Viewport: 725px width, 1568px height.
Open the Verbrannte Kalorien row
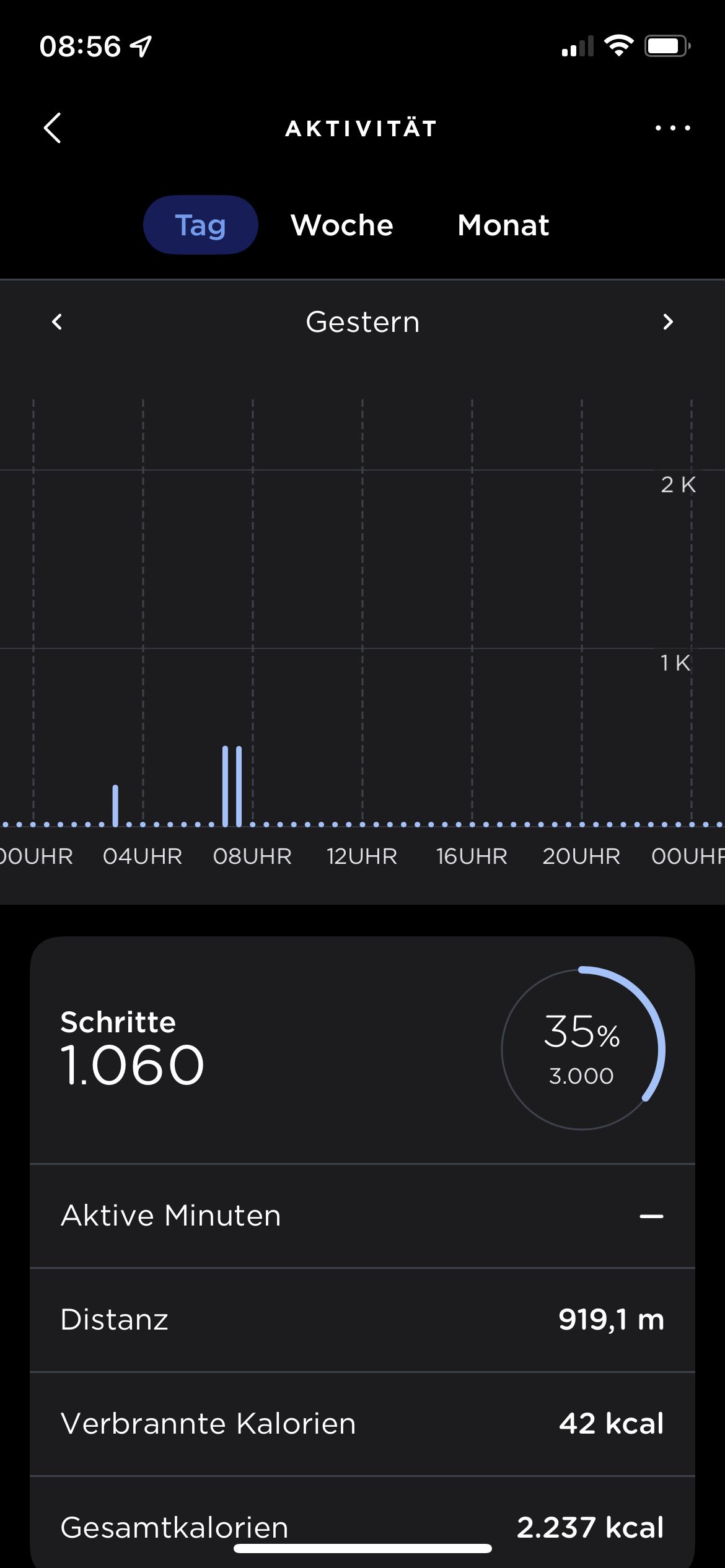362,1424
